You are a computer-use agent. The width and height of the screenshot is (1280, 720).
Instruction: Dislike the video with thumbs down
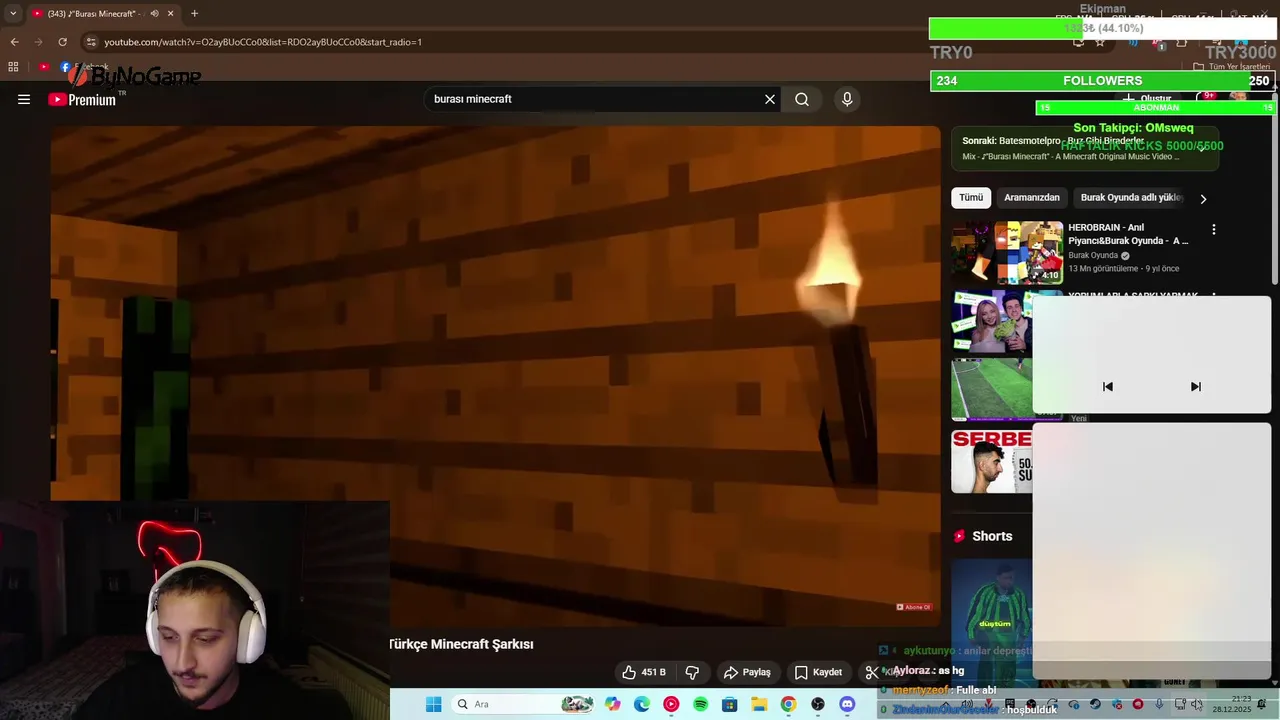(x=692, y=672)
